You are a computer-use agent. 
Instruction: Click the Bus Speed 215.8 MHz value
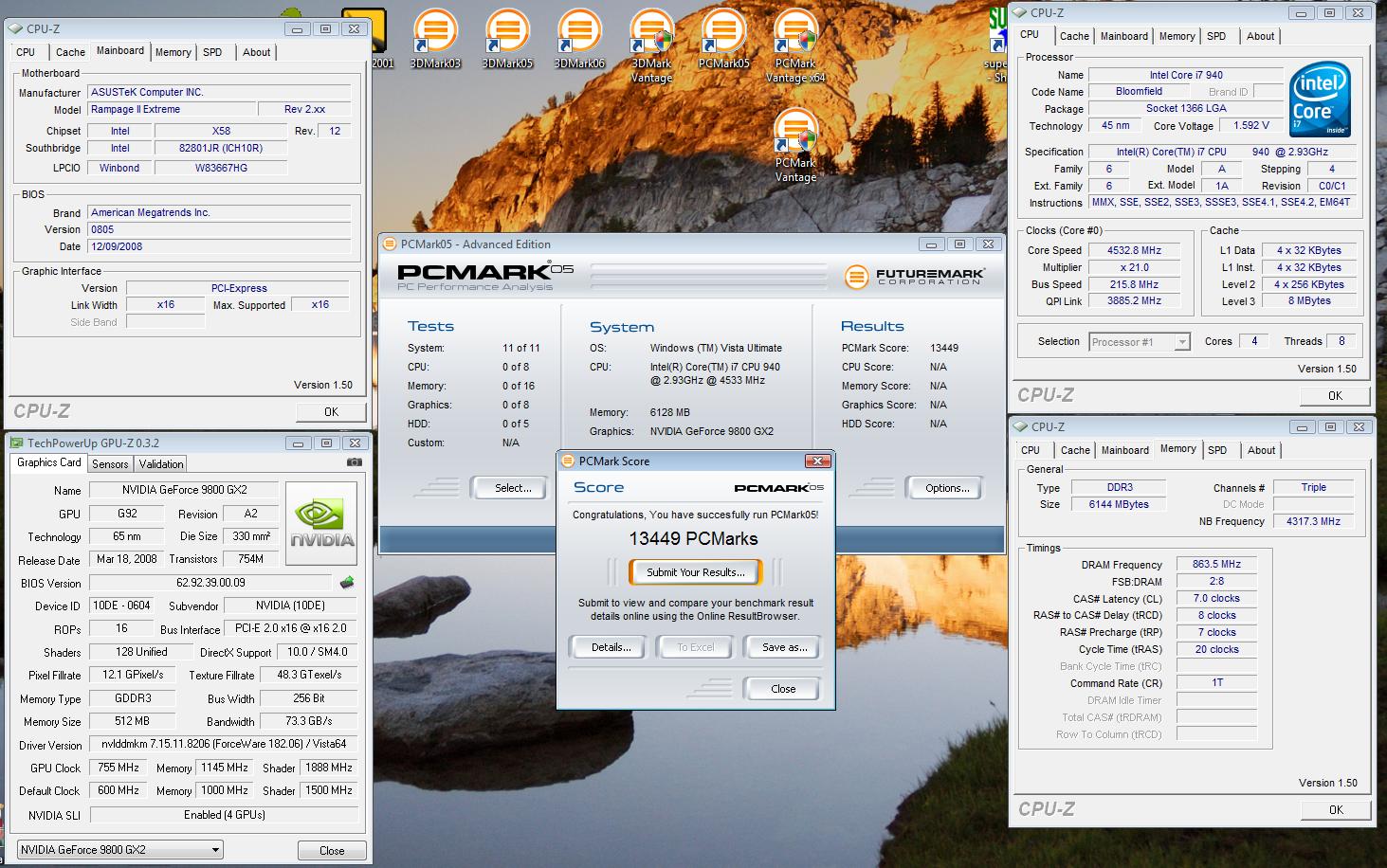(1134, 284)
